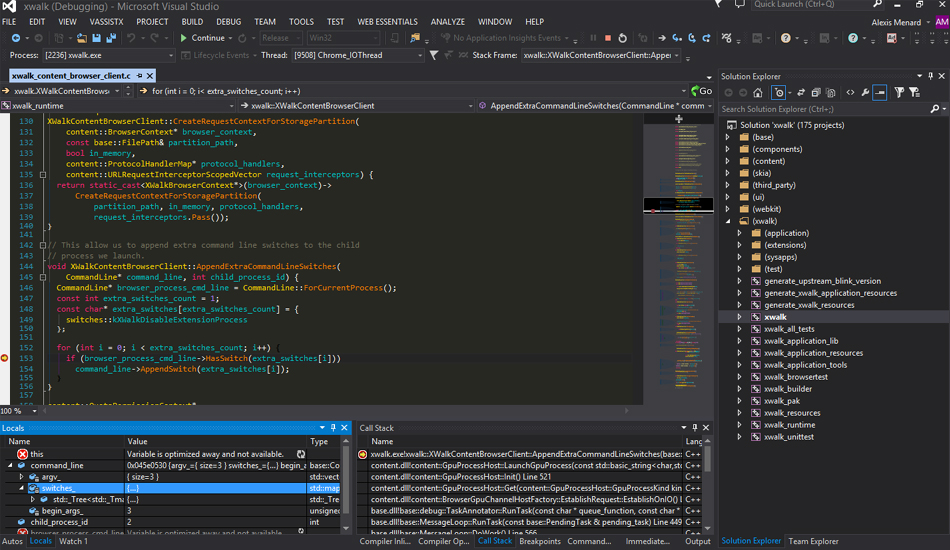The width and height of the screenshot is (950, 550).
Task: Open the Process dropdown showing xwalk.exe
Action: 108,55
